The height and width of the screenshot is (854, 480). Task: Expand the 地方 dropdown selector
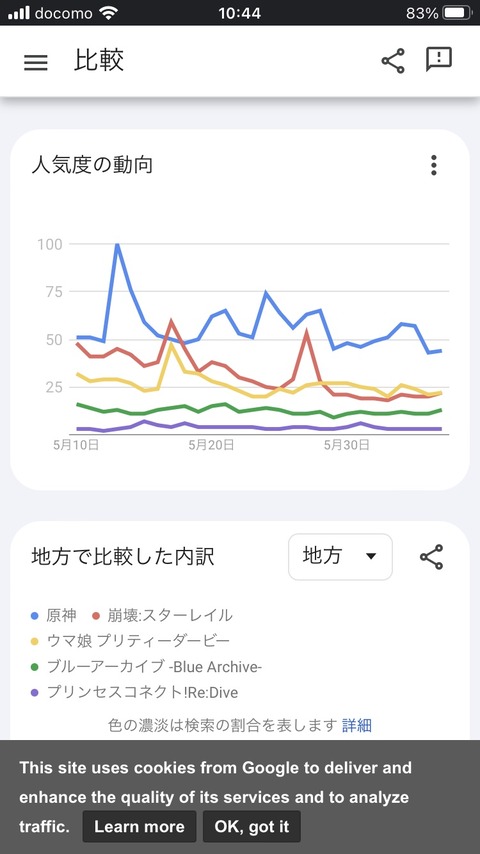pos(340,557)
